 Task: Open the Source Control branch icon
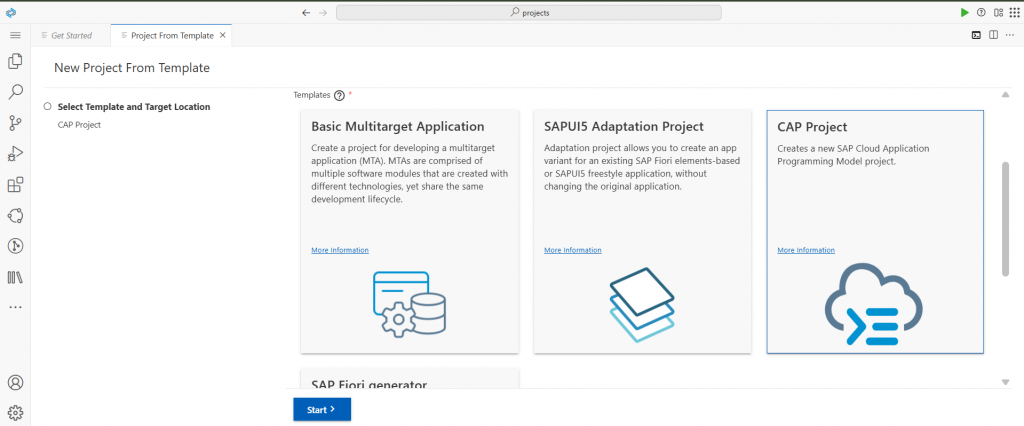(15, 123)
